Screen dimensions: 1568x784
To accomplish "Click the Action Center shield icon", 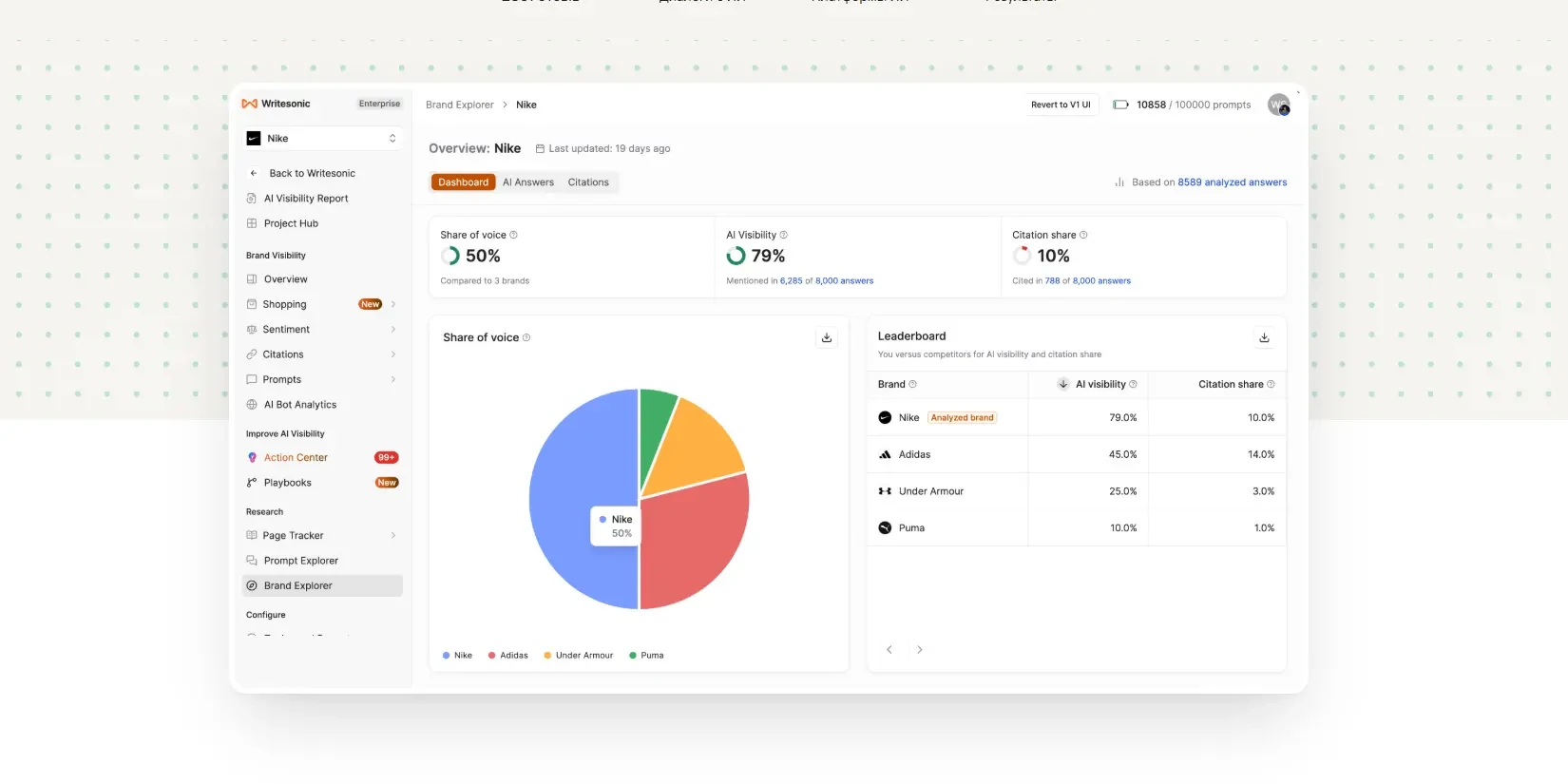I will point(252,458).
